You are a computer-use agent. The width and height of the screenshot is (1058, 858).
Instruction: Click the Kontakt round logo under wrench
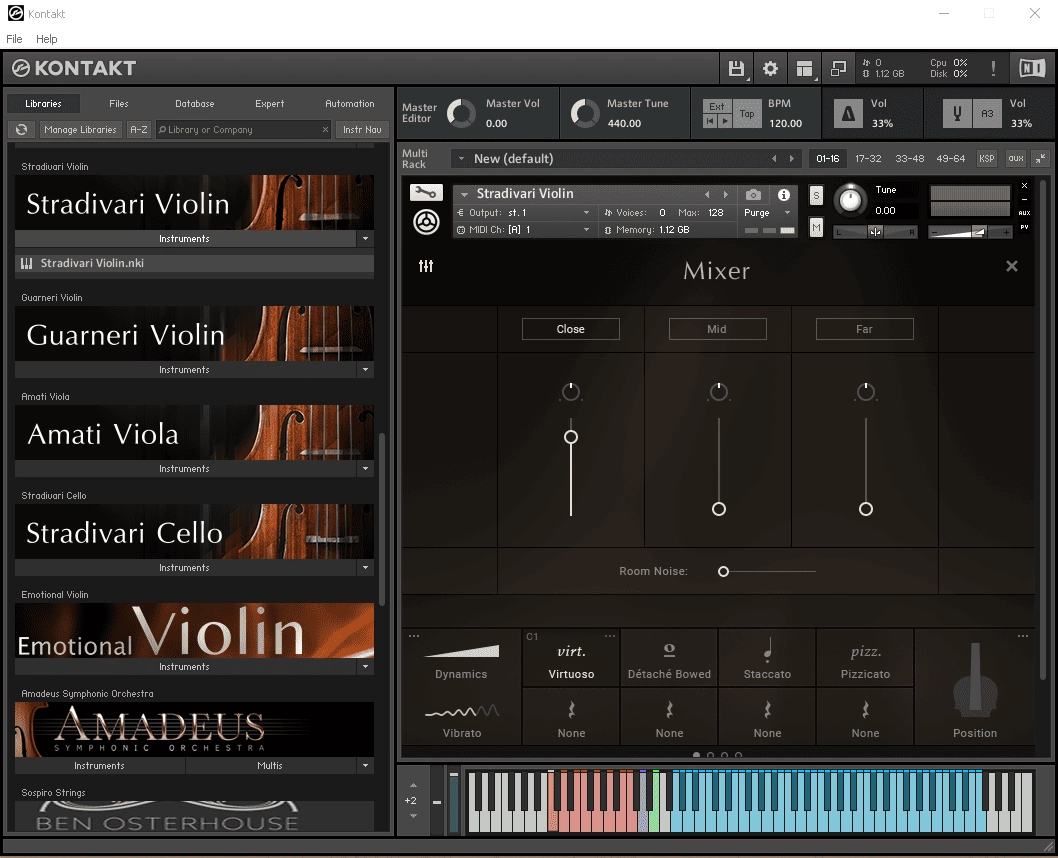point(426,222)
